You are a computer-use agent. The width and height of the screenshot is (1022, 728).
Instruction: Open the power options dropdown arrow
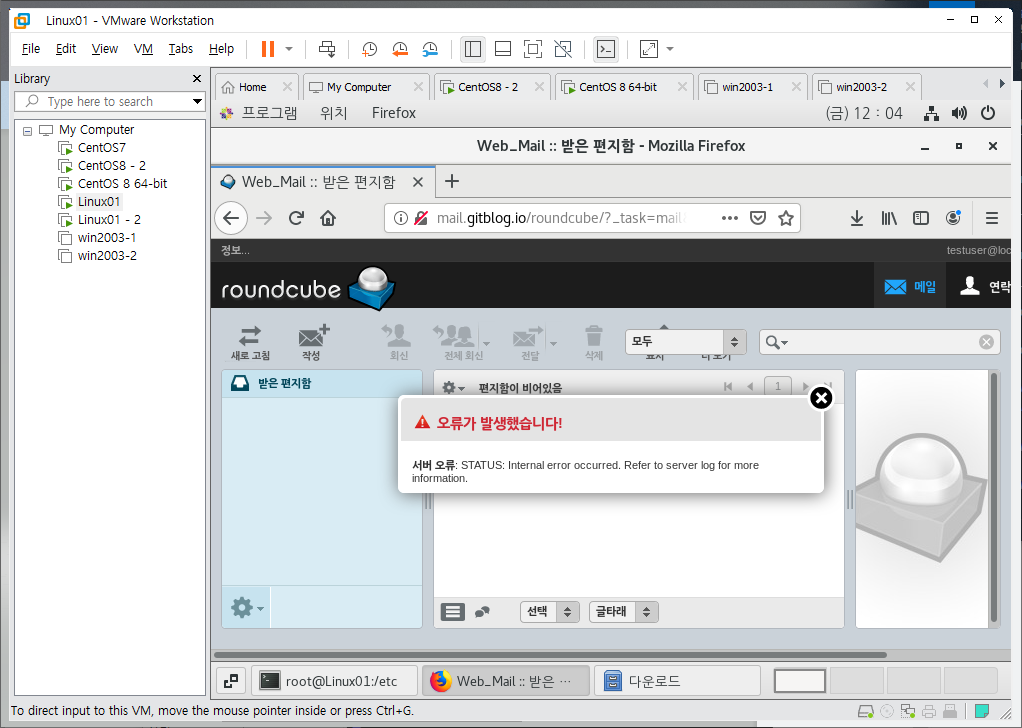(x=289, y=49)
